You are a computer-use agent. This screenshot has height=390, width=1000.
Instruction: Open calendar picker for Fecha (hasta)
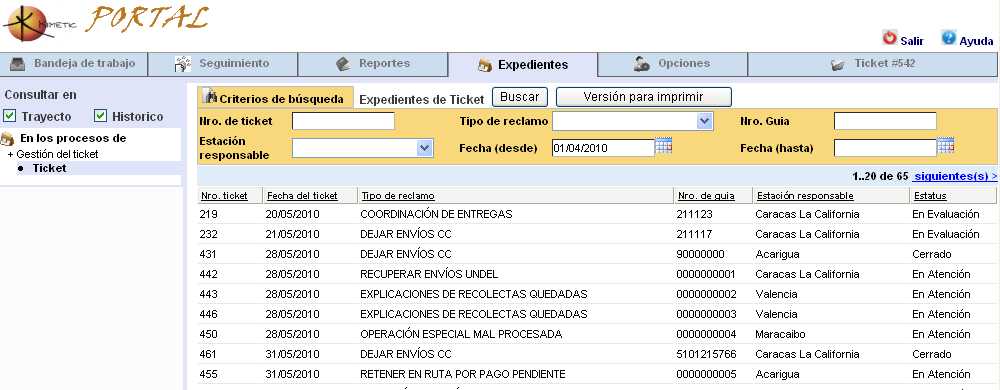click(945, 146)
